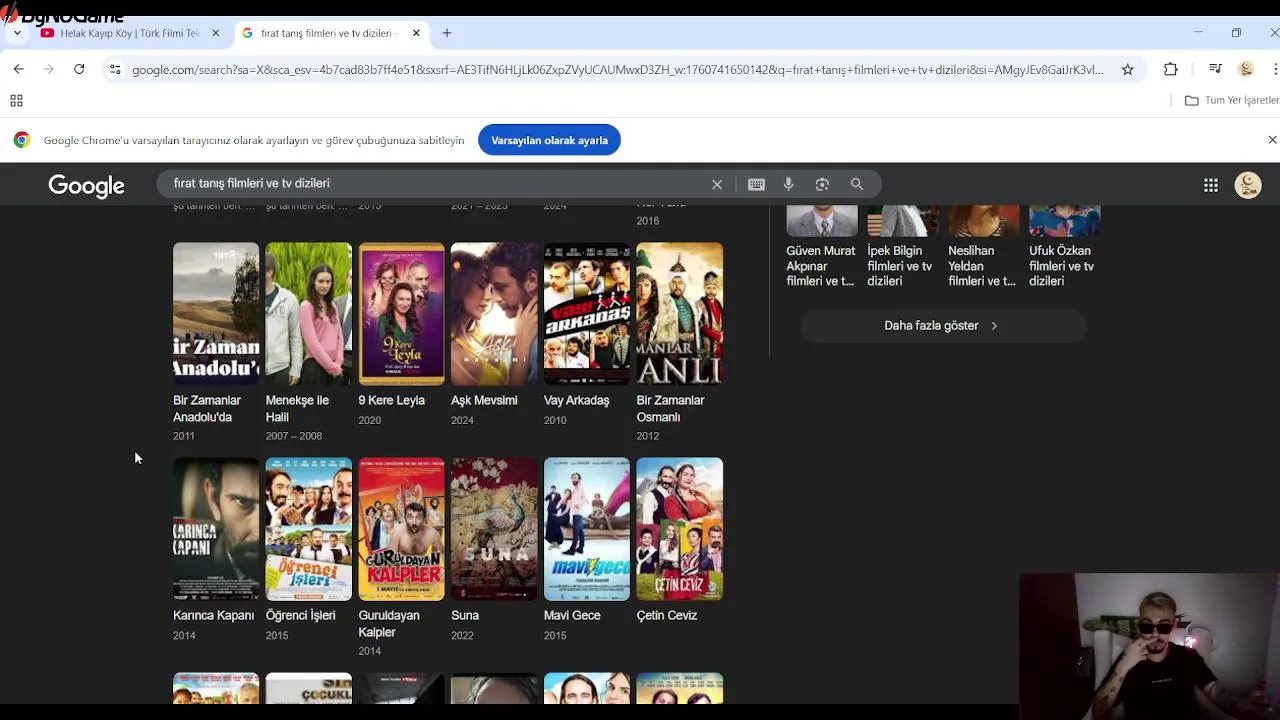Open the apps grid icon in bookmarks bar
Image resolution: width=1280 pixels, height=720 pixels.
click(x=16, y=100)
